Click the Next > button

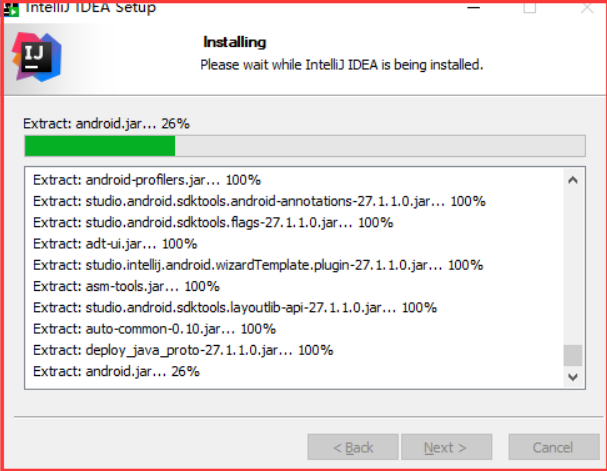tap(446, 447)
